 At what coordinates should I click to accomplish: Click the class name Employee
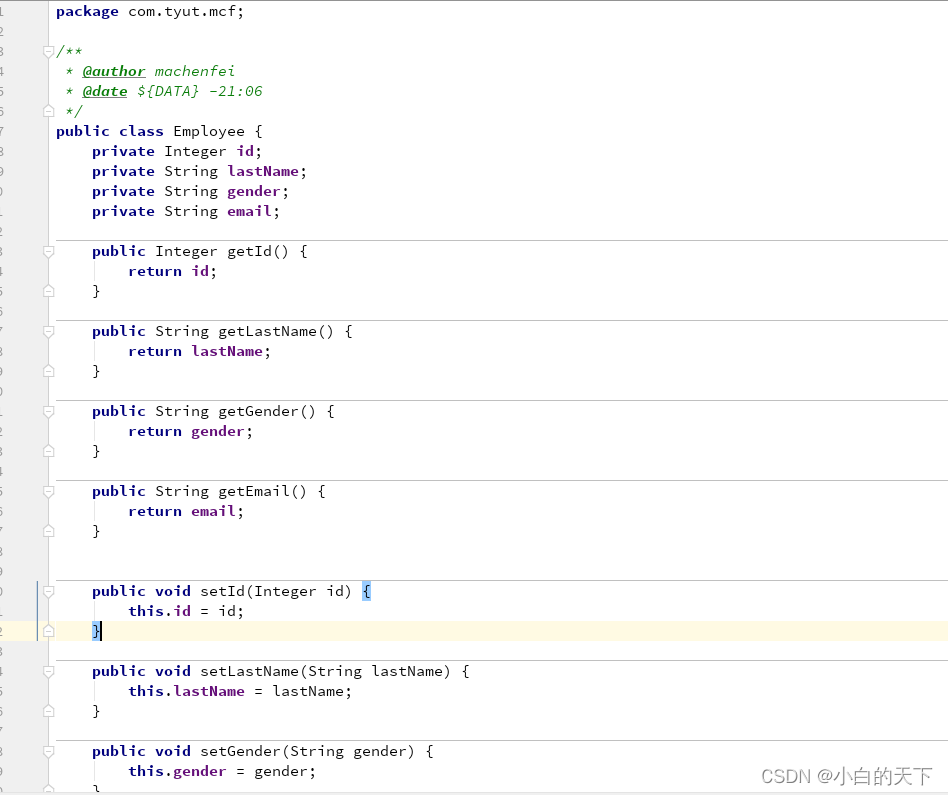coord(209,131)
